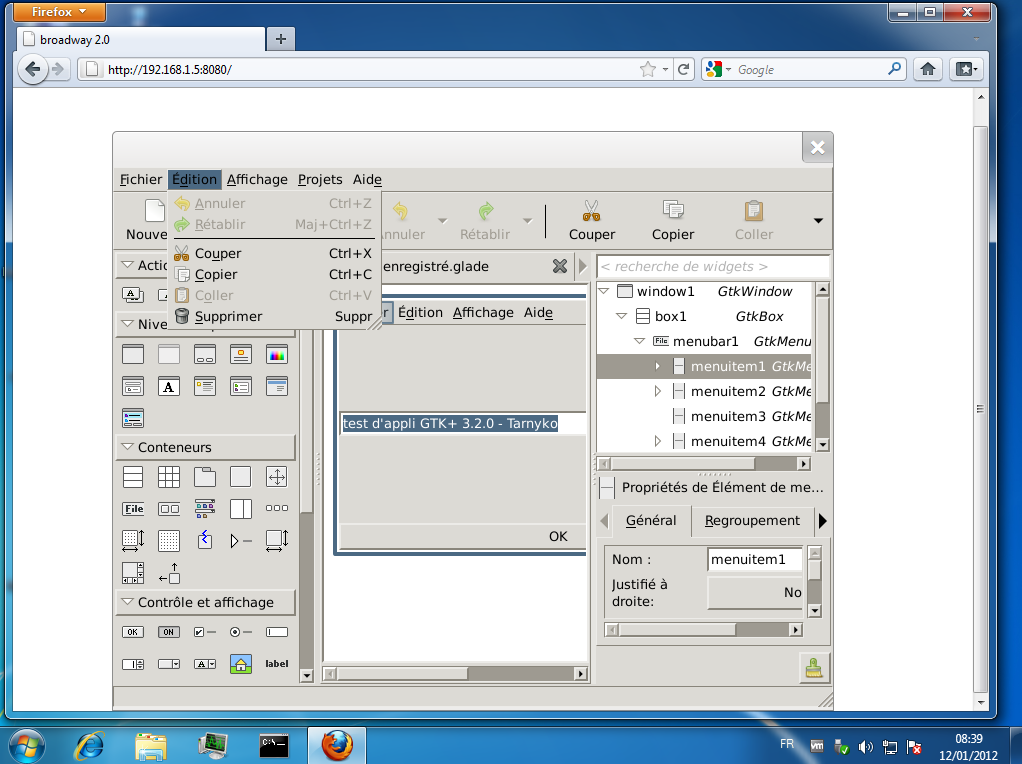This screenshot has height=764, width=1022.
Task: Pick the check button widget in palette
Action: coord(205,632)
